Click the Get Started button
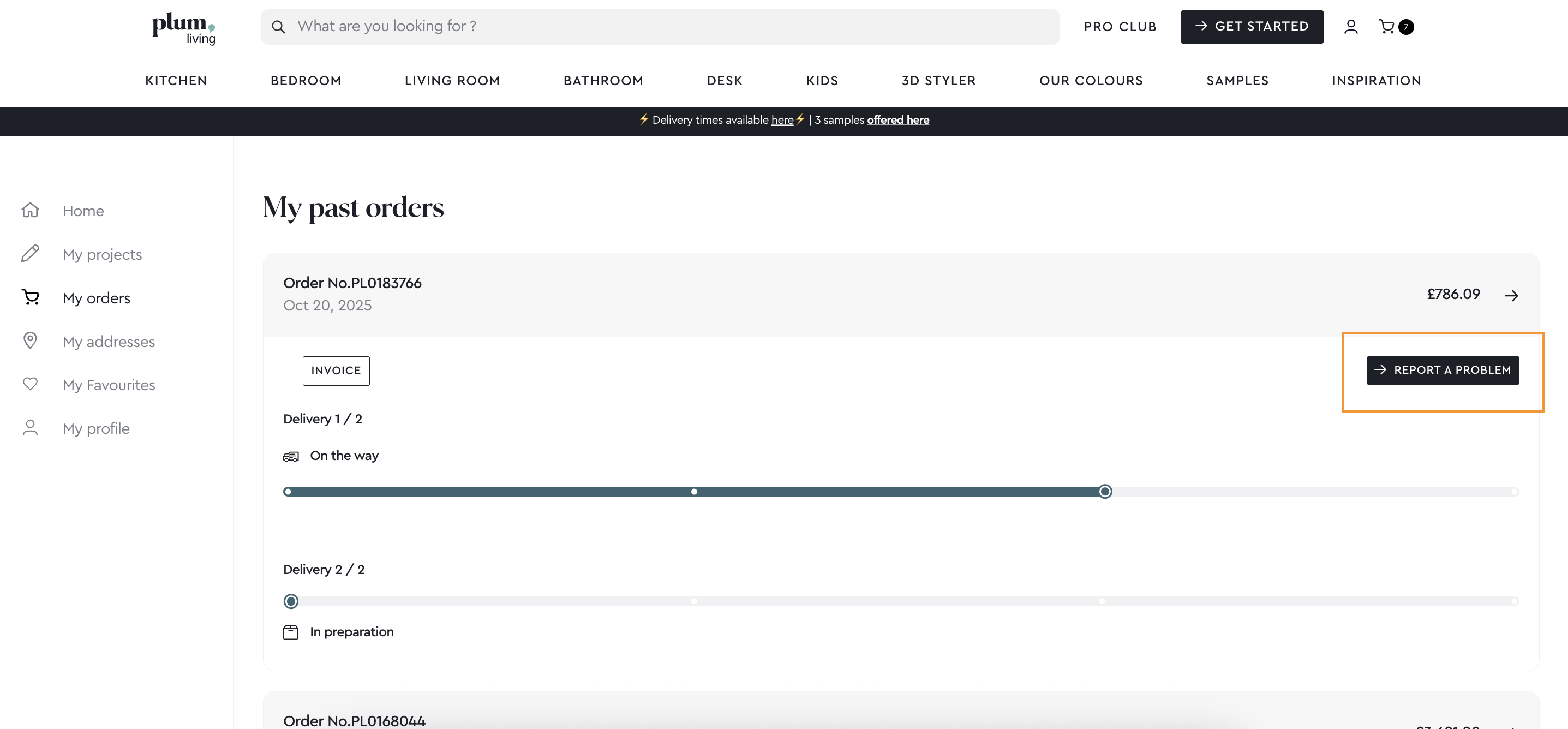 point(1252,27)
